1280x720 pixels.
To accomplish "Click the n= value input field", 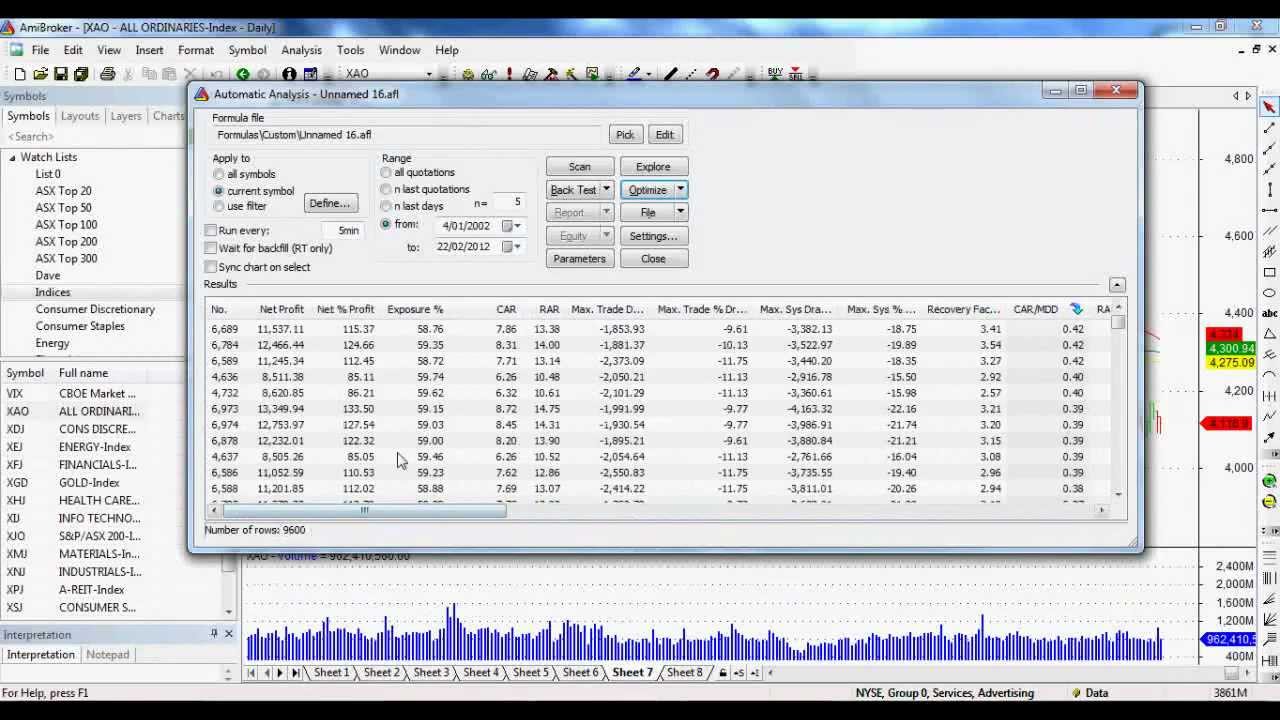I will tap(508, 202).
